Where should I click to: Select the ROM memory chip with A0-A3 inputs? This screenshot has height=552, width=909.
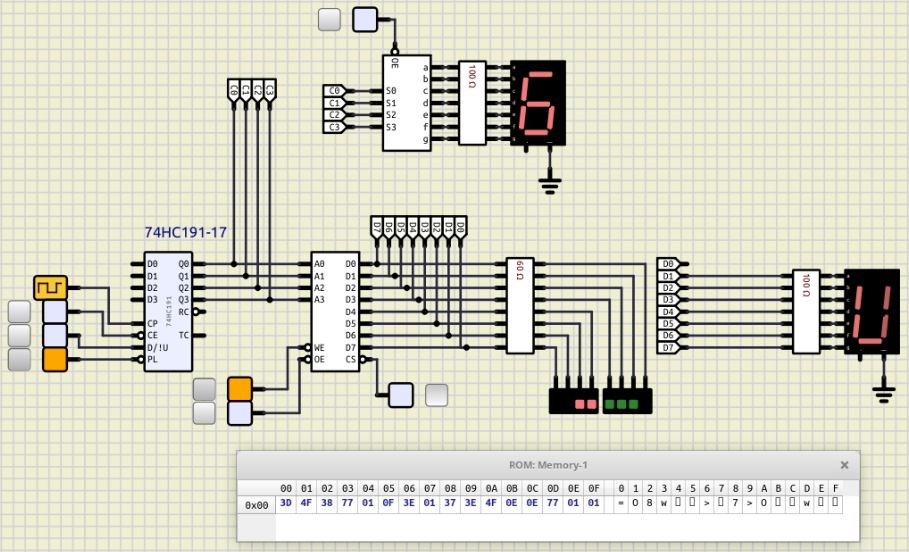point(335,311)
